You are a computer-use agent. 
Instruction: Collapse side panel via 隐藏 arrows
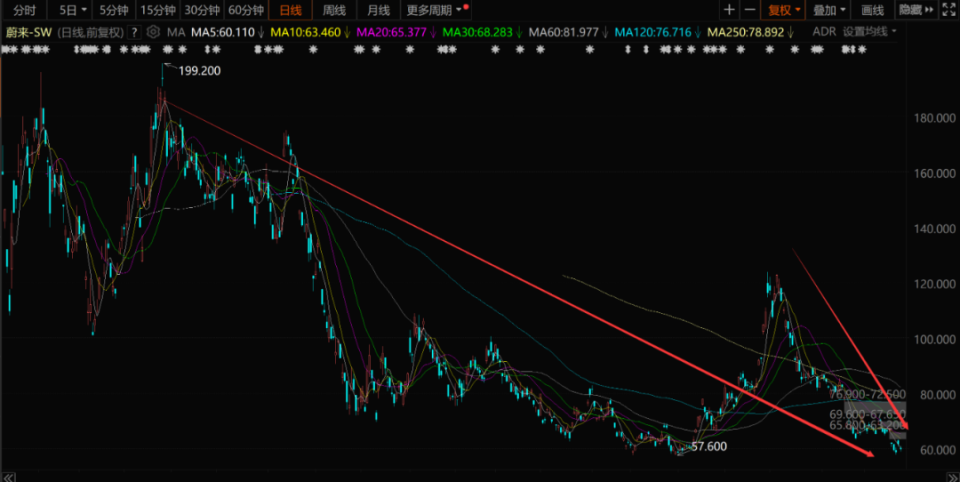[916, 10]
